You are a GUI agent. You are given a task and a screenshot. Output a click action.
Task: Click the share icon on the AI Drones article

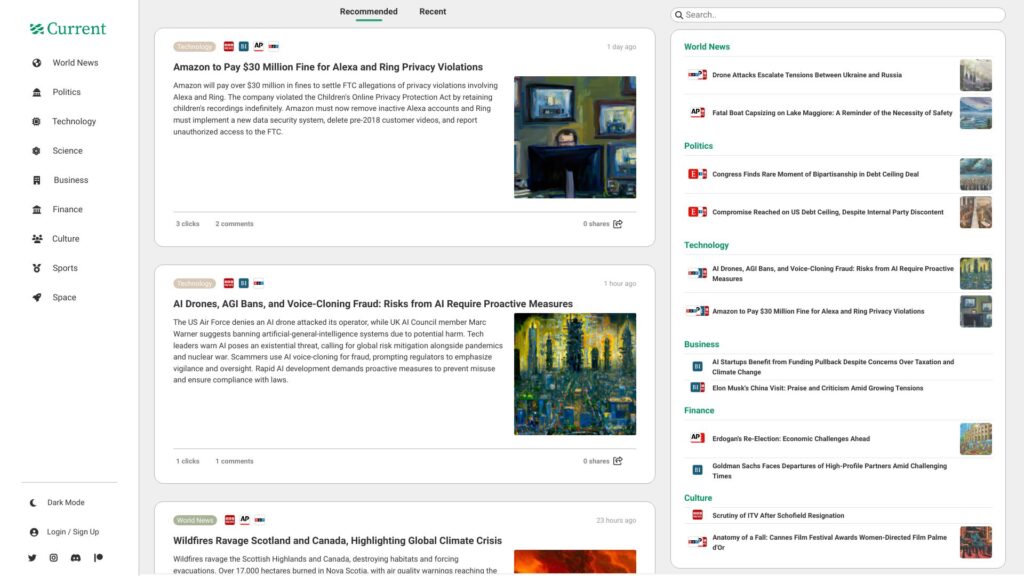618,461
